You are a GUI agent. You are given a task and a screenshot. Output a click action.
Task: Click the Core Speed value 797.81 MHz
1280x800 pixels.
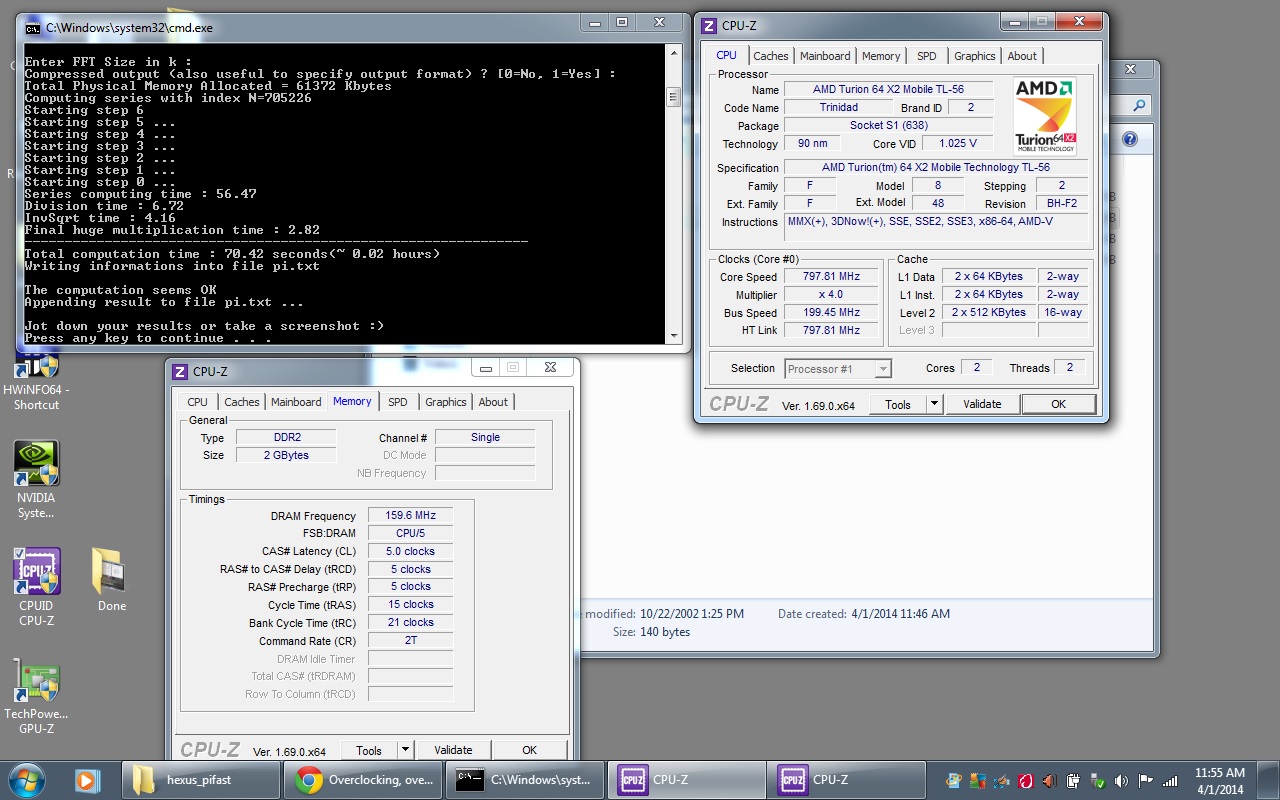point(830,277)
